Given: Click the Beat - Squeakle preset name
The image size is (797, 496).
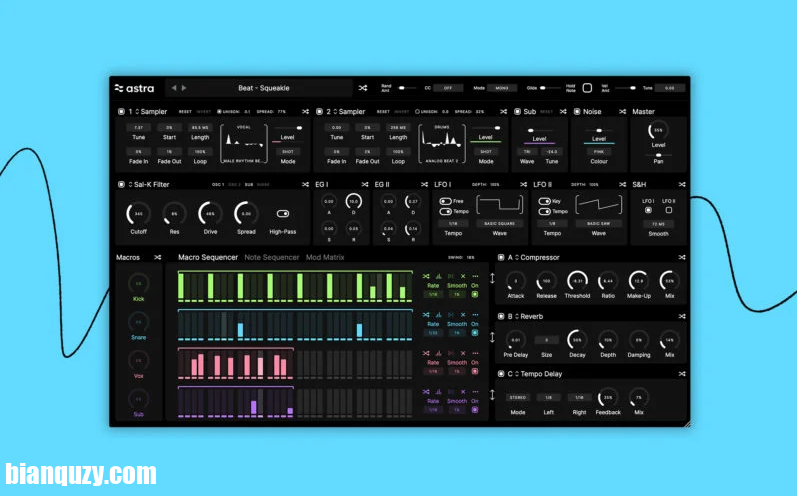Looking at the screenshot, I should tap(264, 88).
